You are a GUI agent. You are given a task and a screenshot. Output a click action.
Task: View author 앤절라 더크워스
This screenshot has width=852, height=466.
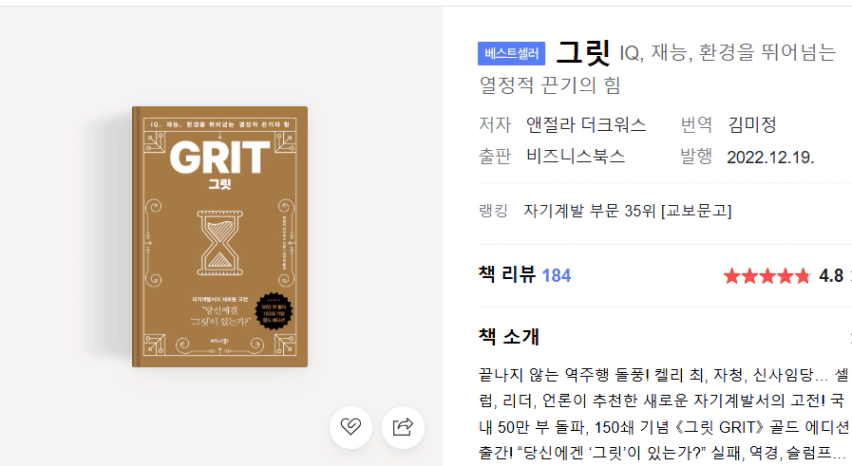pos(586,125)
